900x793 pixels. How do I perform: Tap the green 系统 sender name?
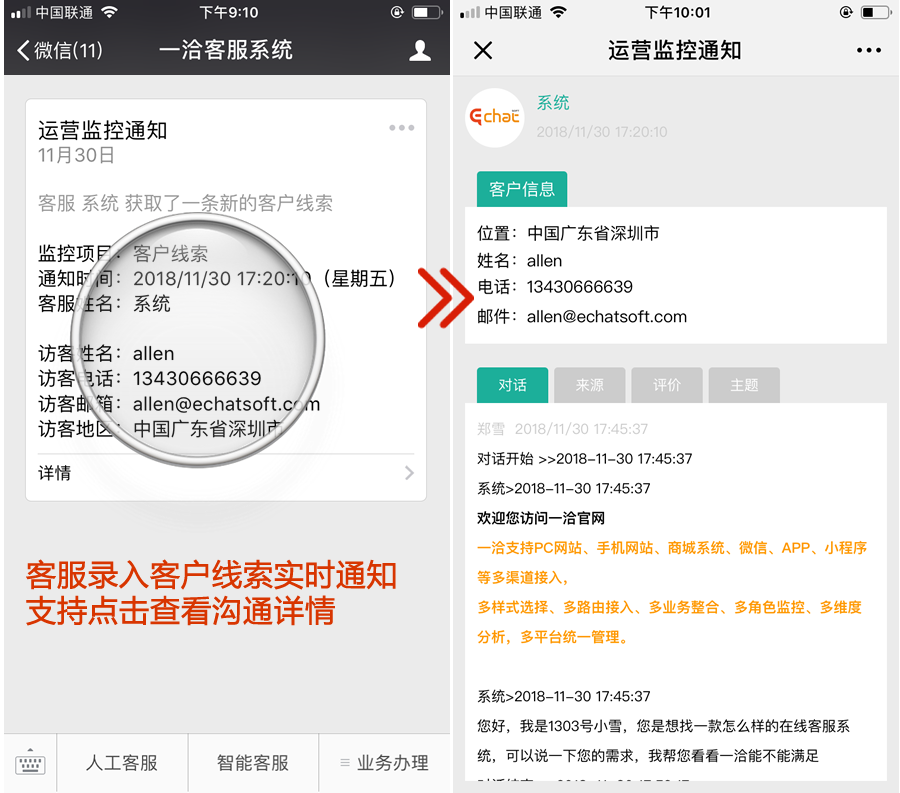(553, 103)
